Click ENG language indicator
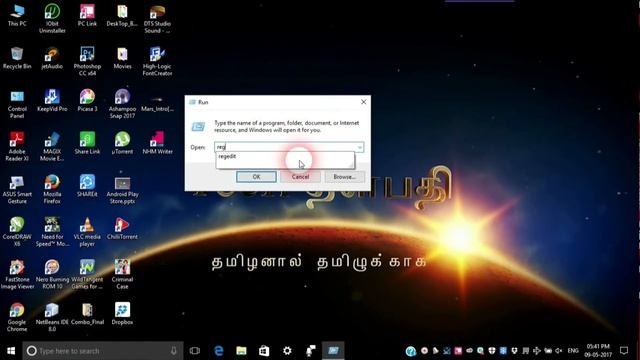Screen dimensions: 640x360 tap(573, 351)
